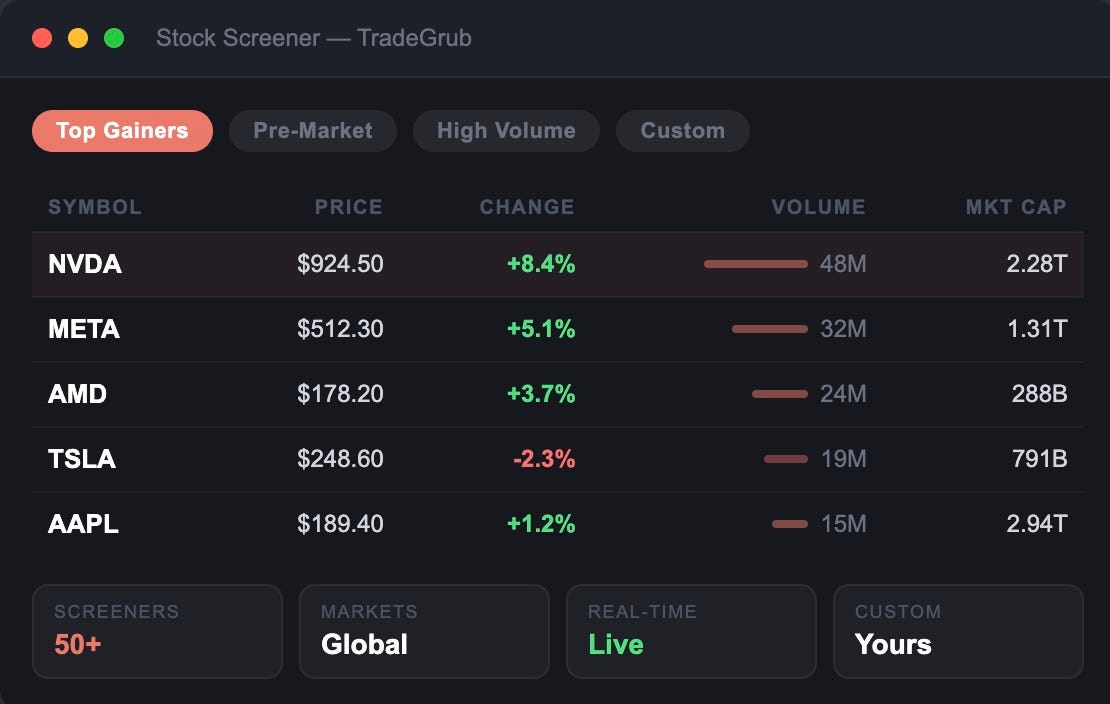
Task: Click the META volume bar
Action: tap(769, 329)
